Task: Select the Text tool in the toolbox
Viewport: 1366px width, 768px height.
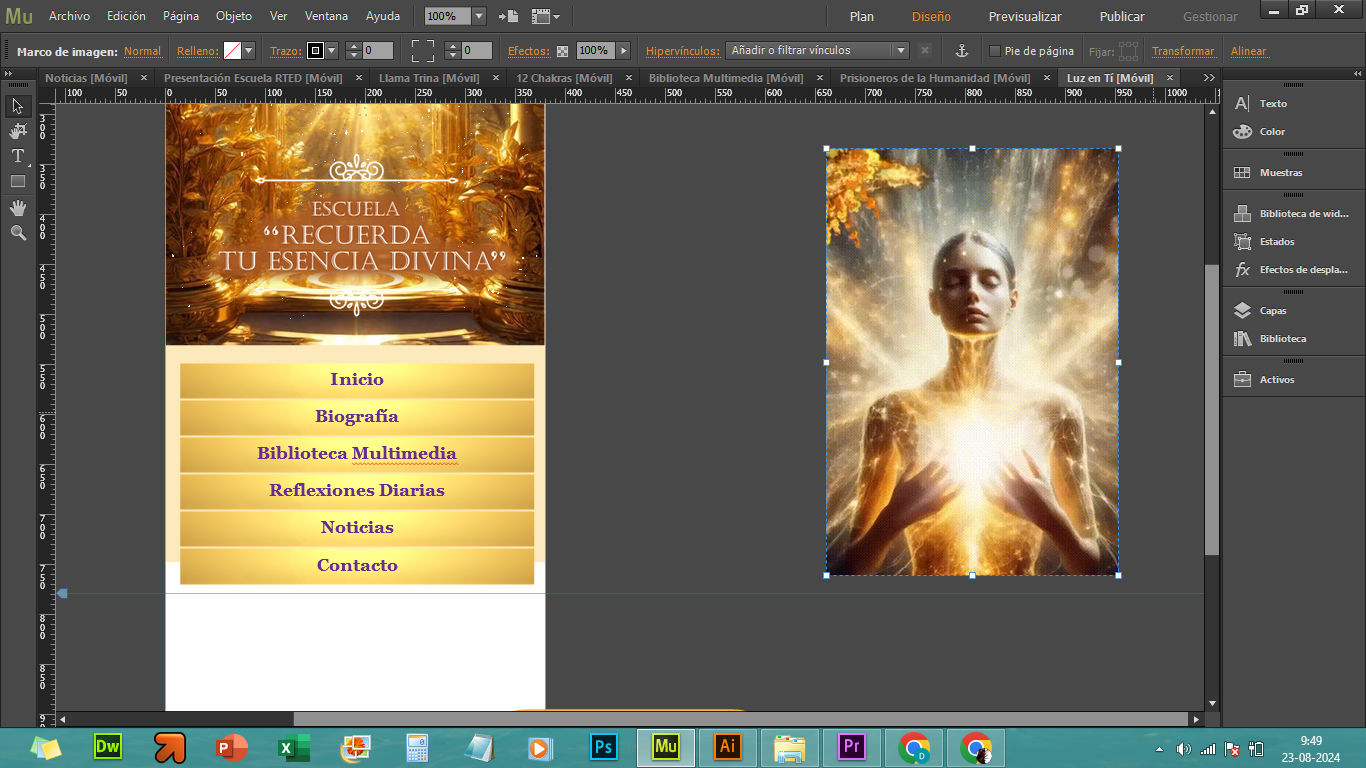Action: [x=18, y=156]
